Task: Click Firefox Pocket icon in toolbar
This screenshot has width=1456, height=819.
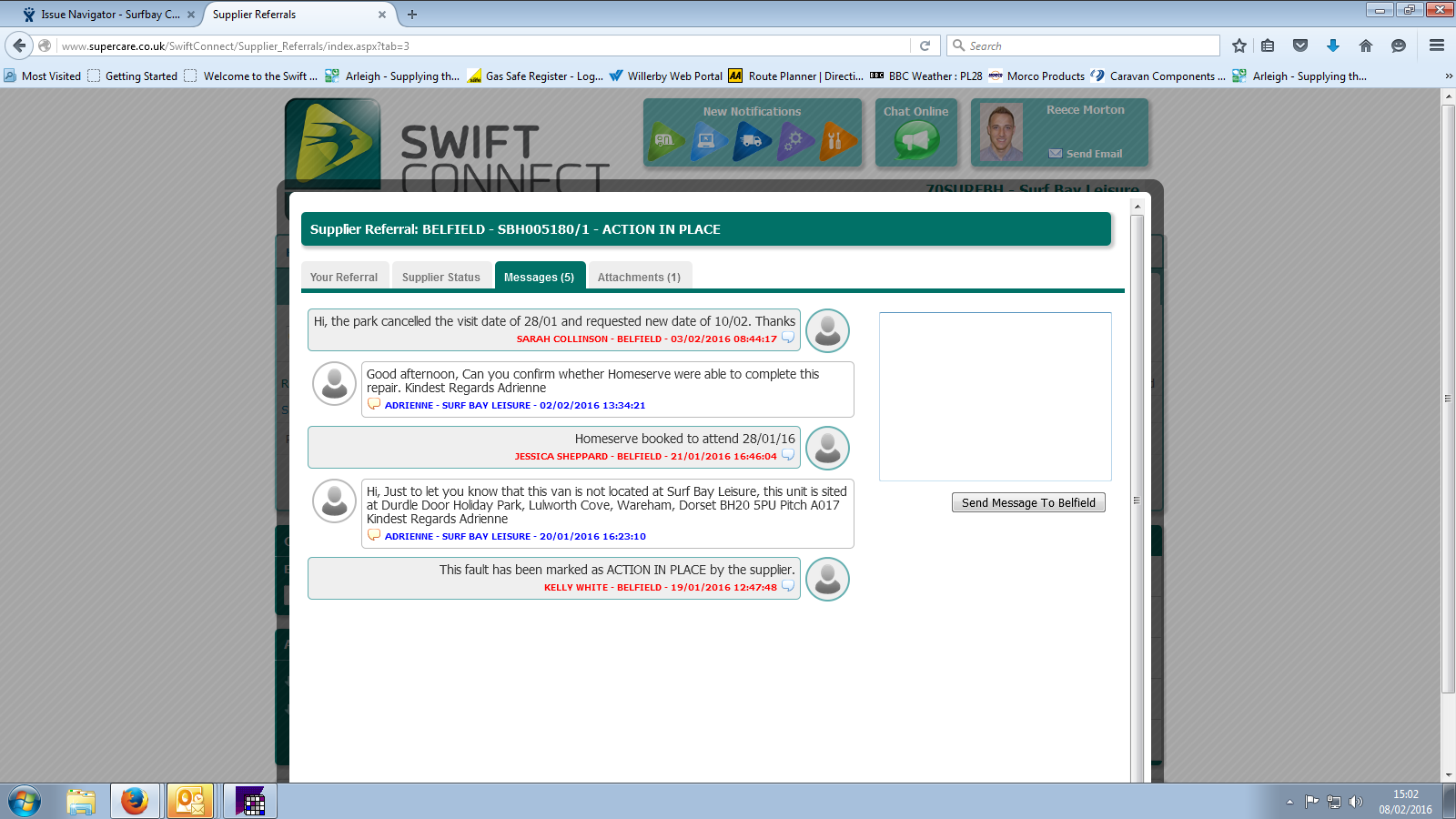Action: (x=1300, y=45)
